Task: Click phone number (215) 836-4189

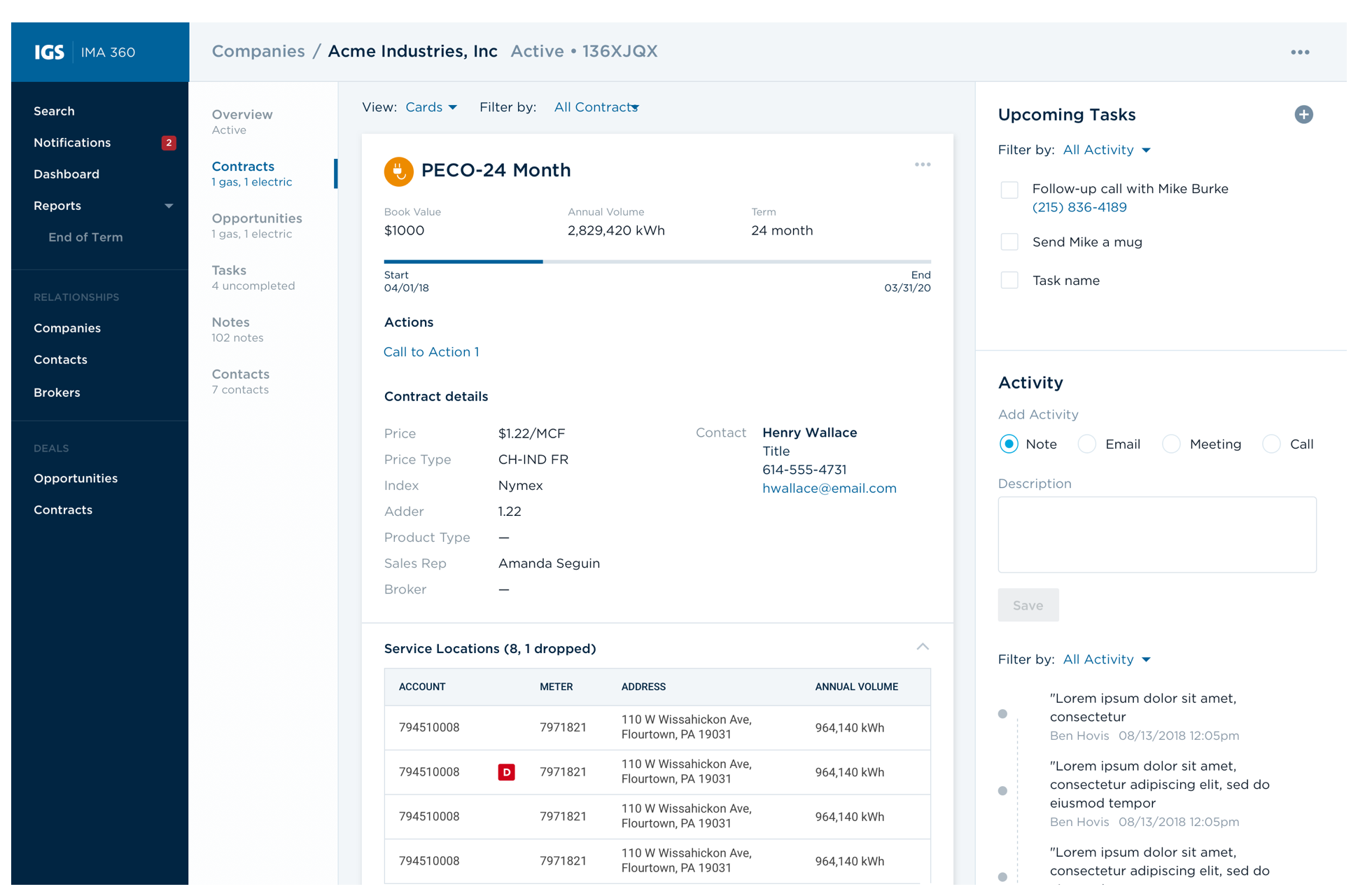Action: point(1079,207)
